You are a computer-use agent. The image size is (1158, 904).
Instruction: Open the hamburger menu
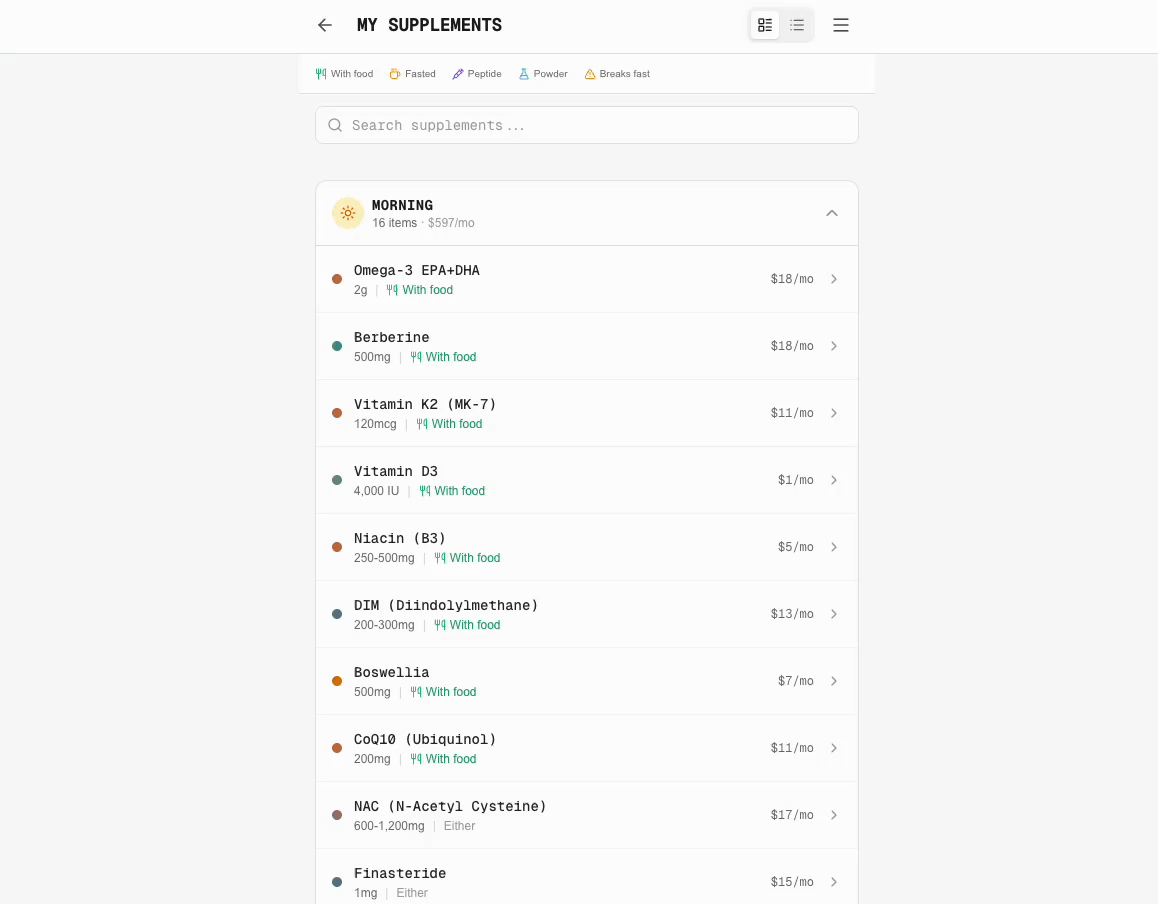pos(841,25)
